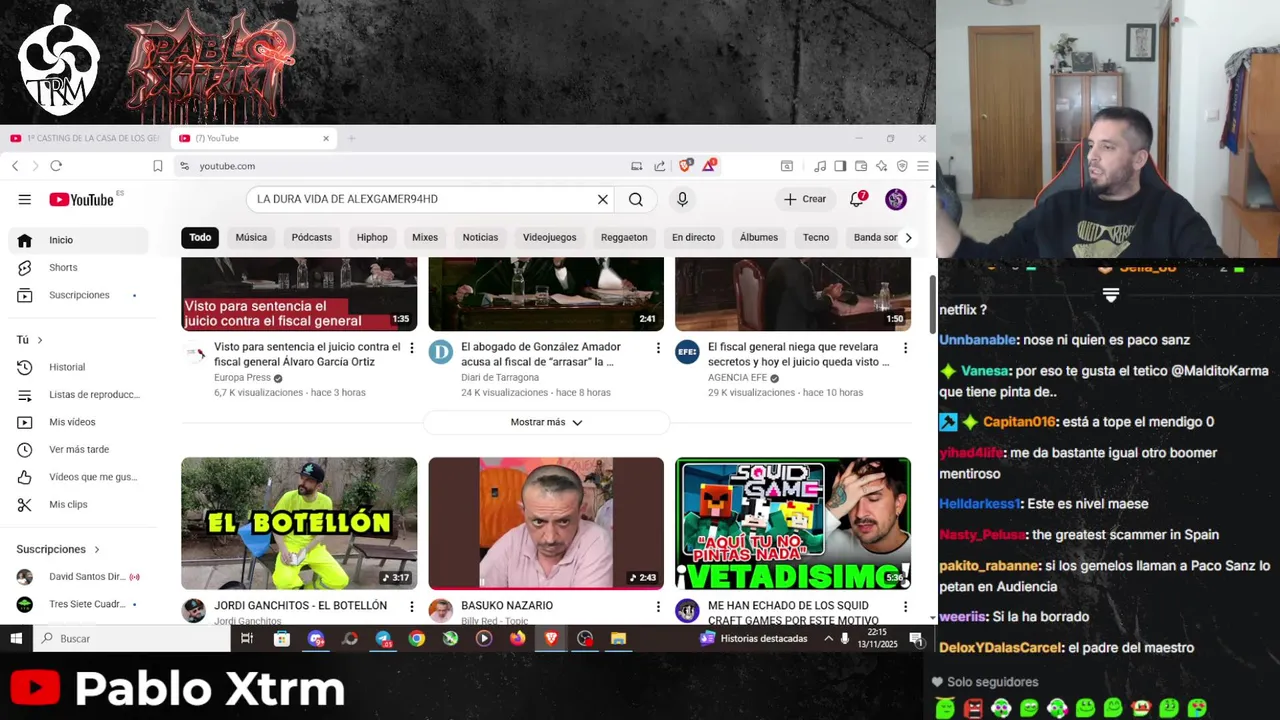Open Listas de reproducción
Image resolution: width=1280 pixels, height=720 pixels.
tap(79, 395)
